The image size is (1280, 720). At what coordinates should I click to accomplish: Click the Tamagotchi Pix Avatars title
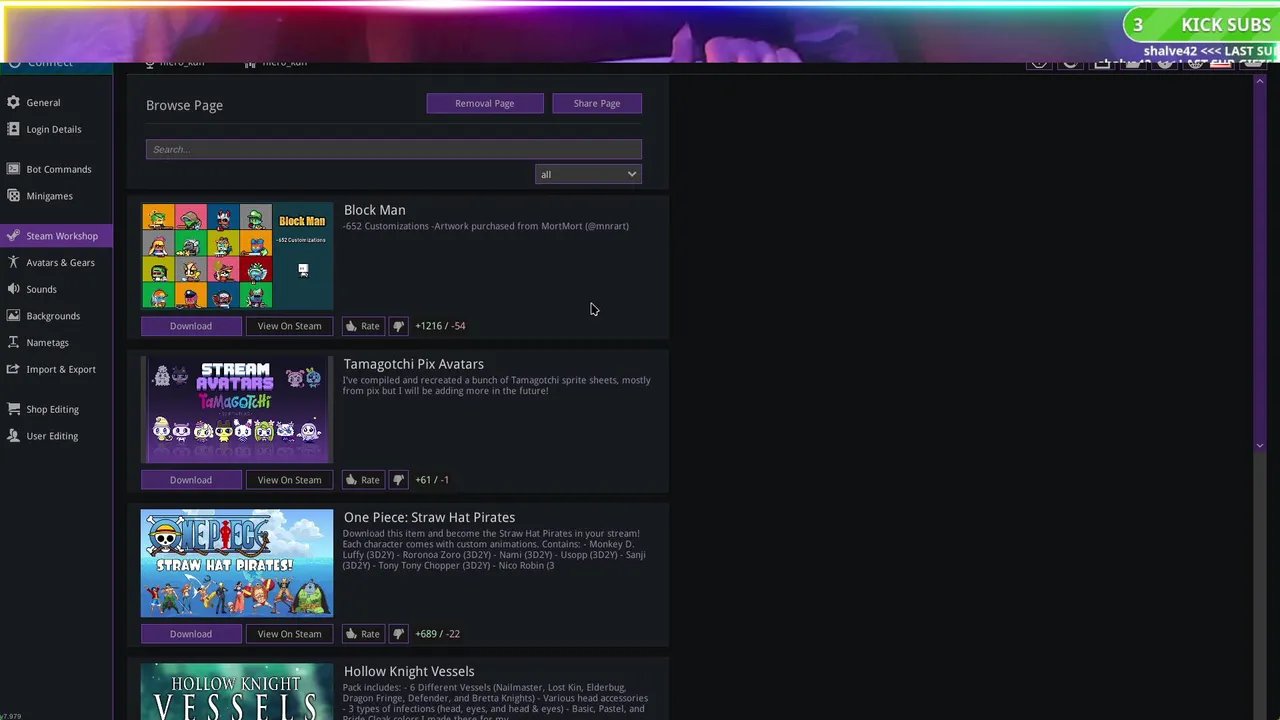click(x=414, y=364)
